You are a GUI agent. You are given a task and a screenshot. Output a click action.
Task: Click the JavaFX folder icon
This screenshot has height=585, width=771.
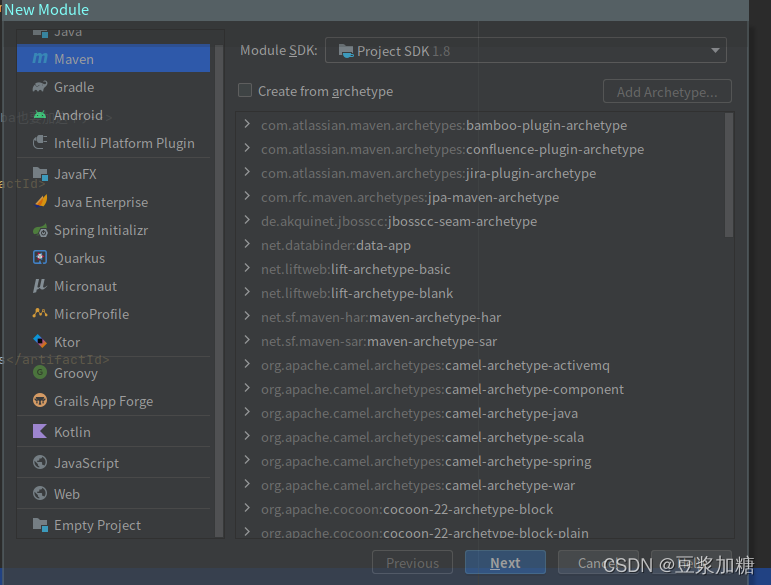point(40,174)
